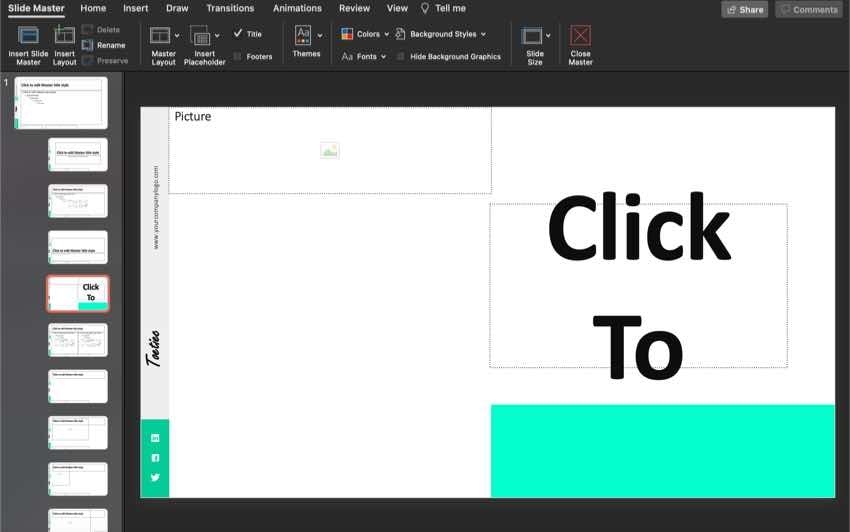Toggle Hide Background Graphics checkbox
Screen dimensions: 850x532
click(401, 57)
